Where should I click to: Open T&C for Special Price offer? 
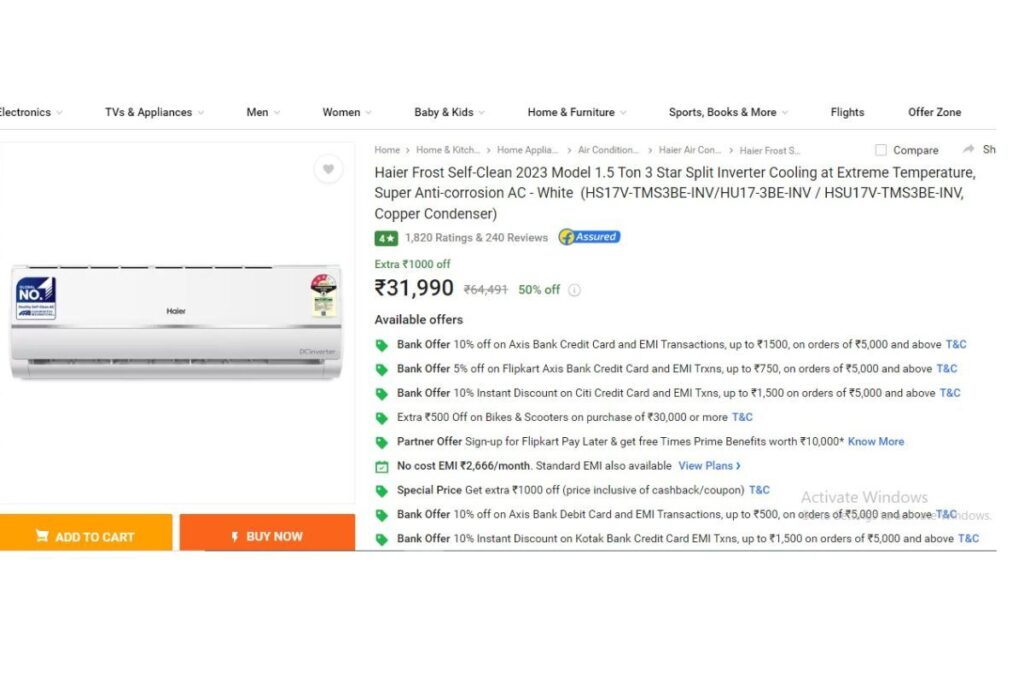pos(760,490)
